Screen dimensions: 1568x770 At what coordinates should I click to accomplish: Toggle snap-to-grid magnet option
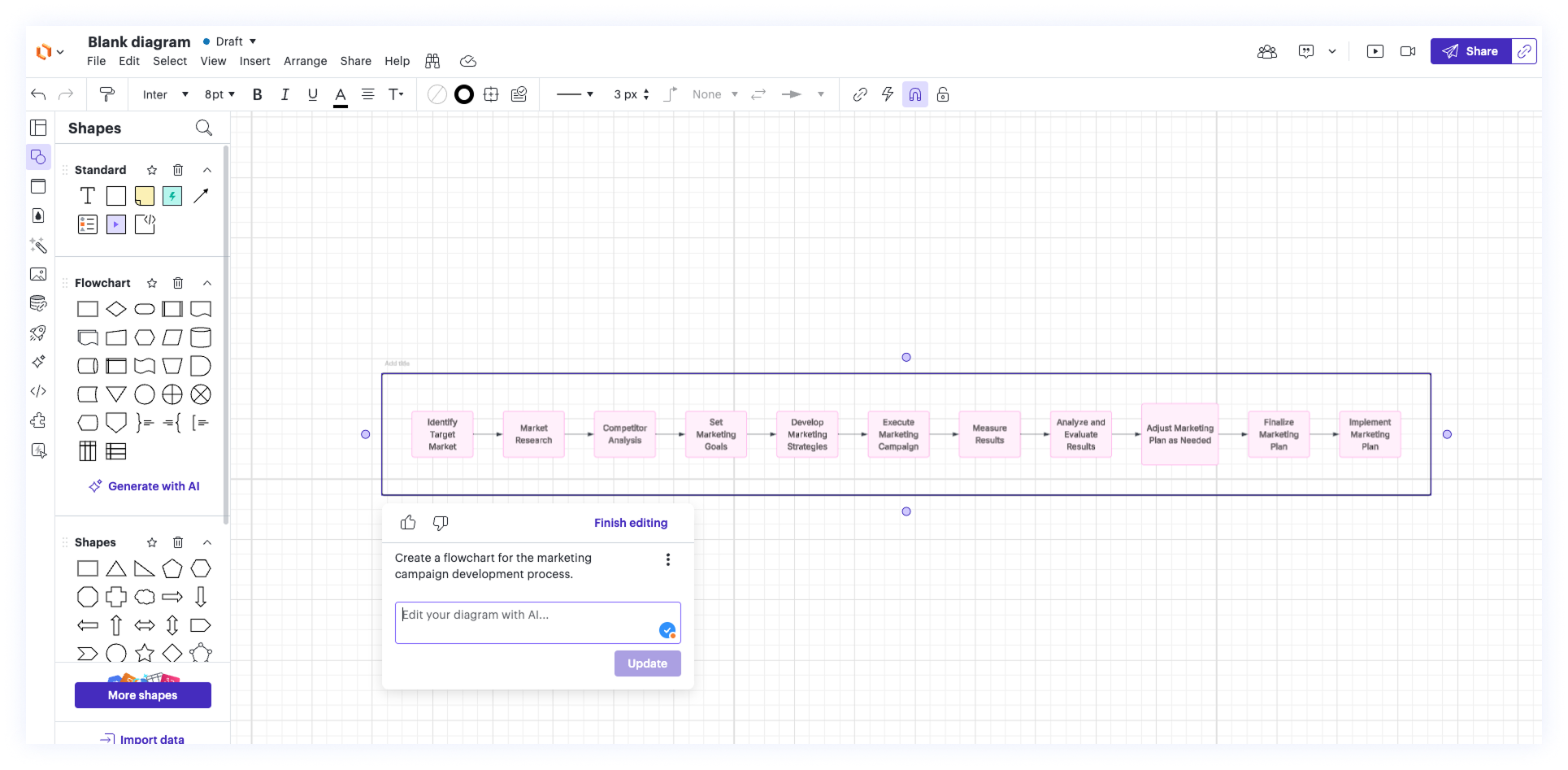[x=915, y=94]
